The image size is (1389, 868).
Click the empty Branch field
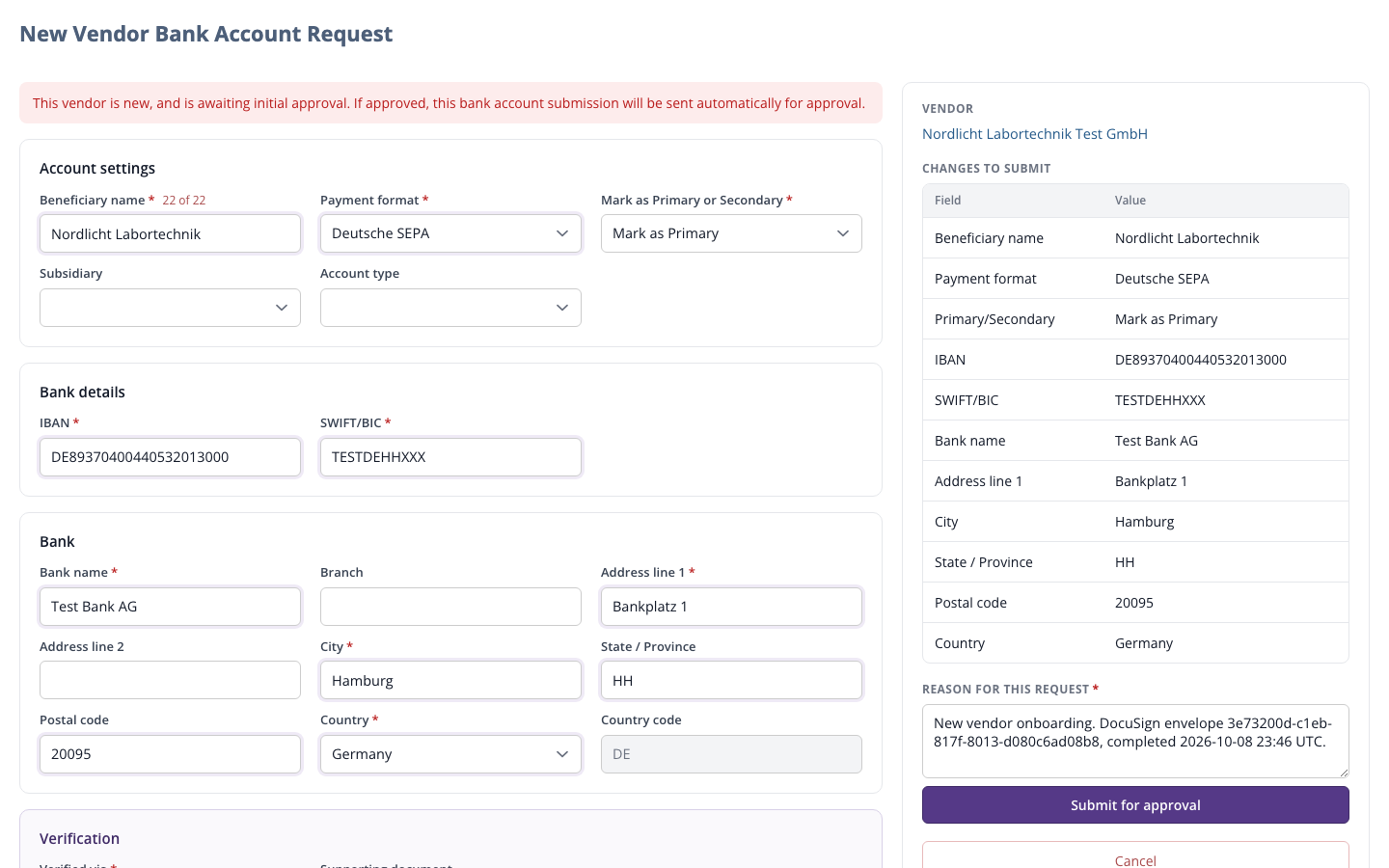tap(450, 607)
